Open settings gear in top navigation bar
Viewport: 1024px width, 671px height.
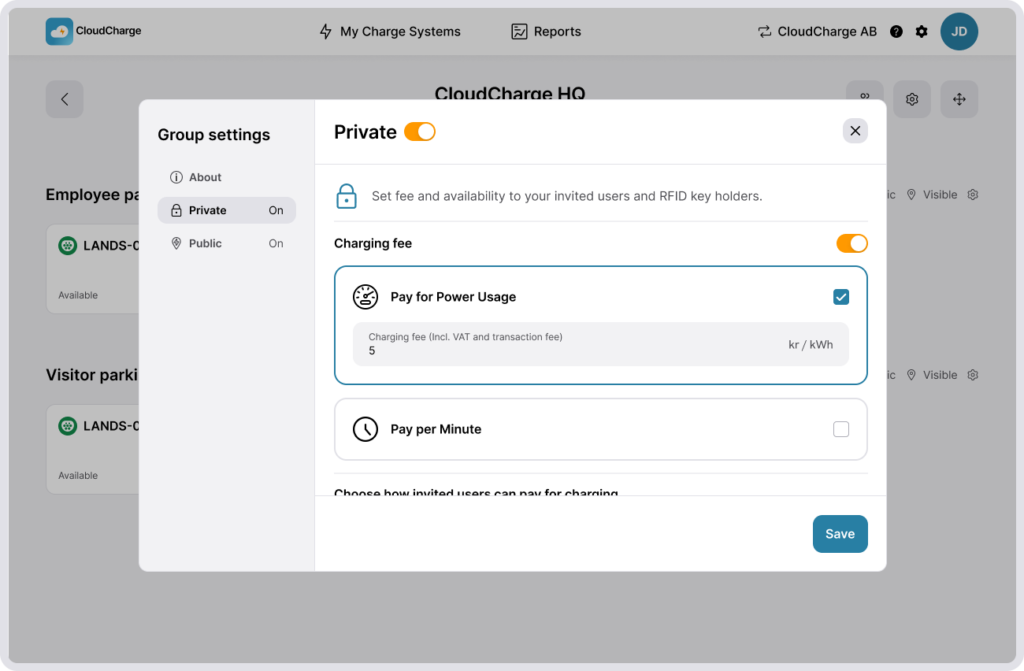(921, 31)
